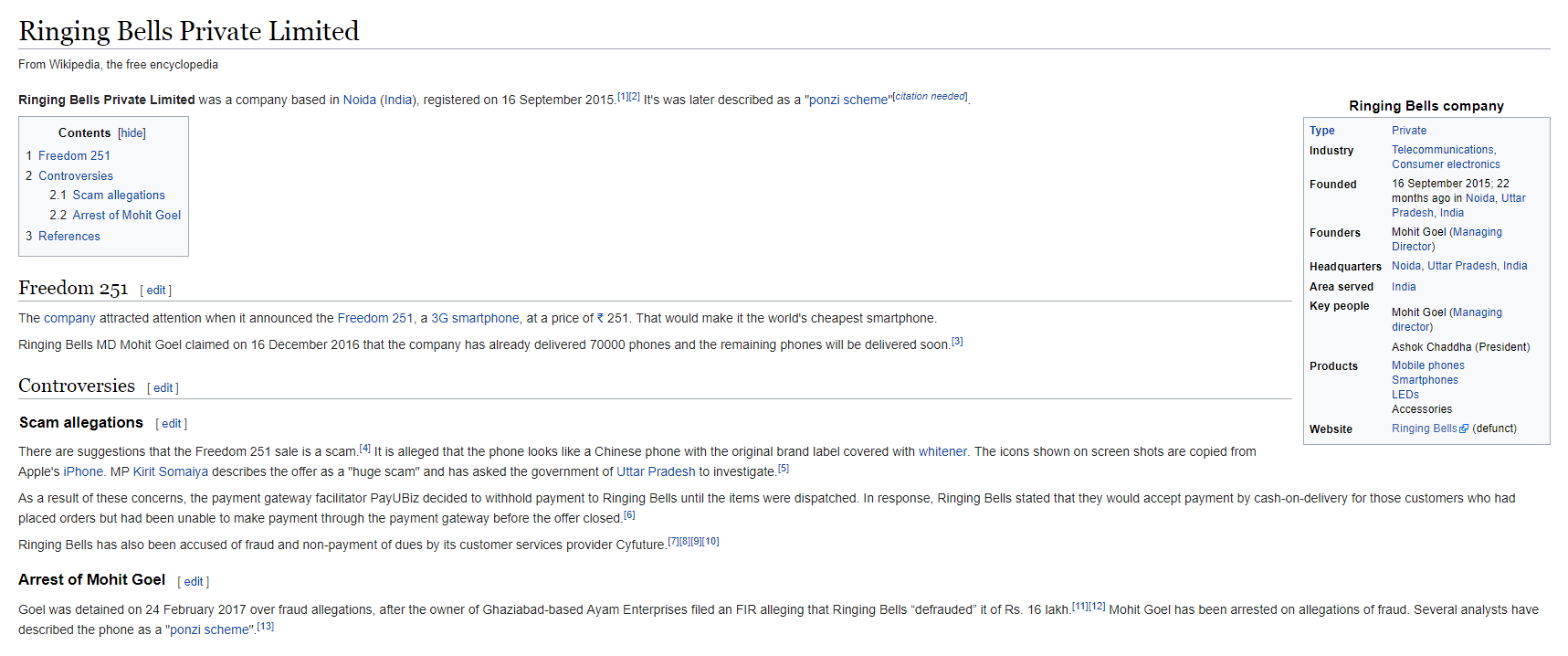Open the iPhone article link

pyautogui.click(x=83, y=472)
